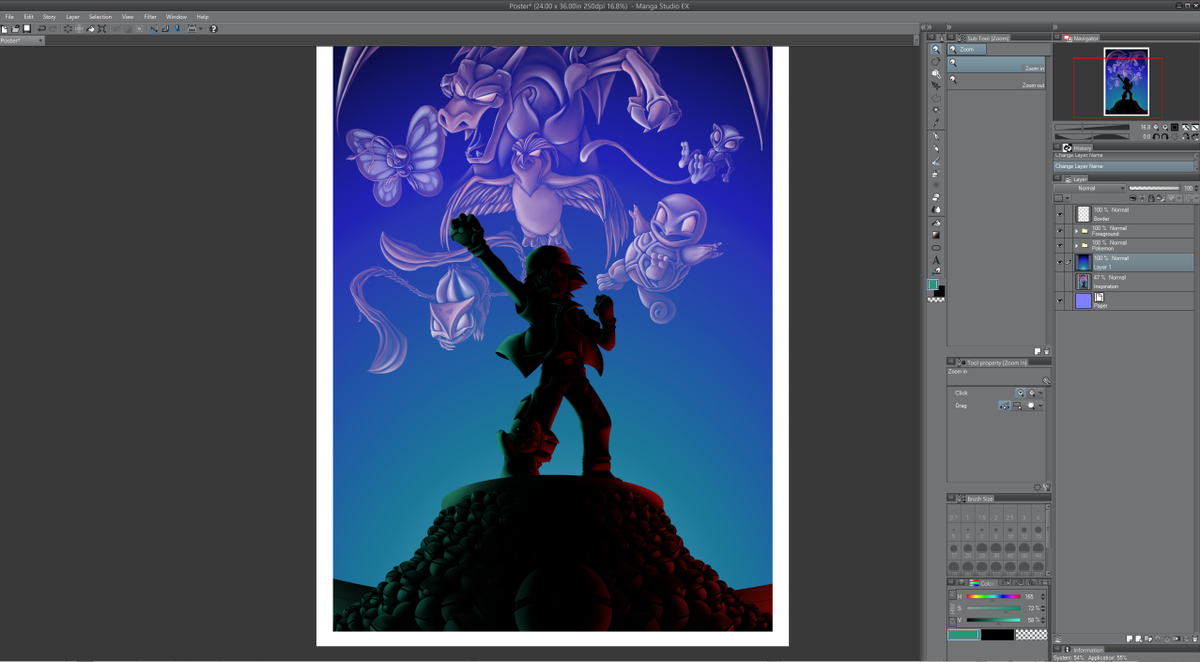Viewport: 1200px width, 662px height.
Task: Open the toolbar display options dropdown arrow
Action: [x=200, y=29]
